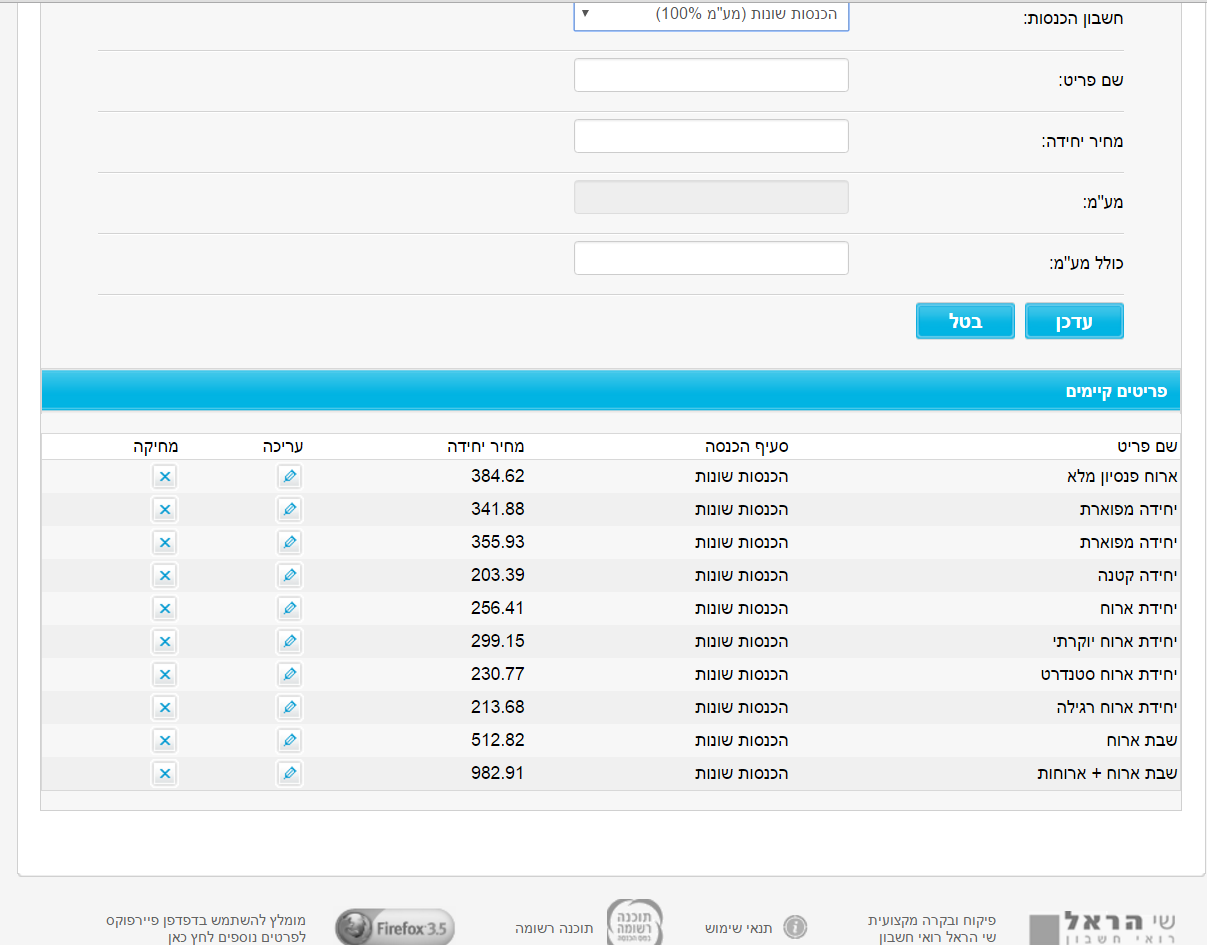1207x945 pixels.
Task: Select the price value 299.15
Action: [498, 642]
